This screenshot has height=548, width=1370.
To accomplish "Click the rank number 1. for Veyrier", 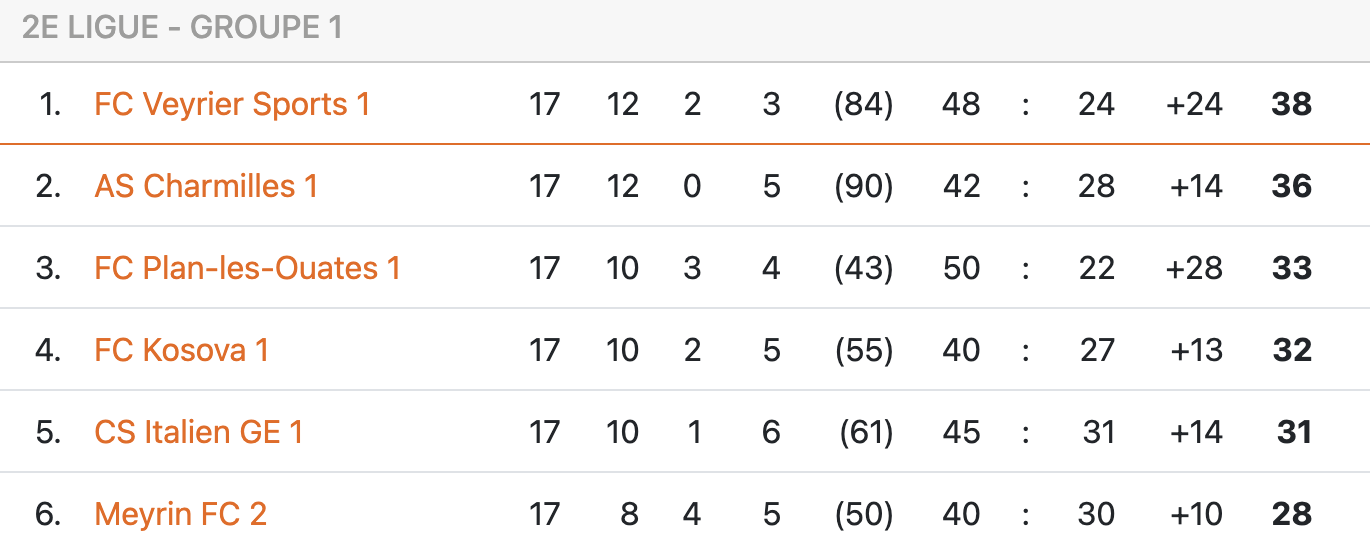I will tap(50, 104).
